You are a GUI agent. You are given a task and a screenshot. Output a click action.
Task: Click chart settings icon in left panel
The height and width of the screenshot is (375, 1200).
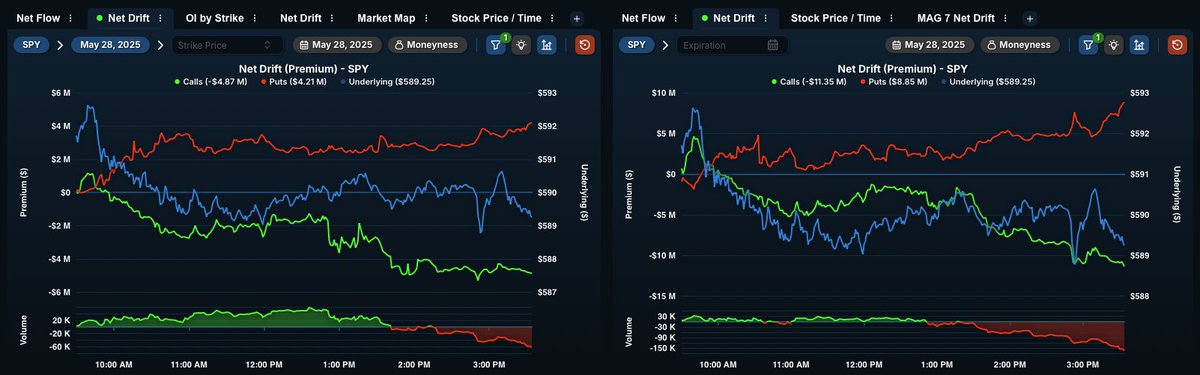click(x=547, y=45)
